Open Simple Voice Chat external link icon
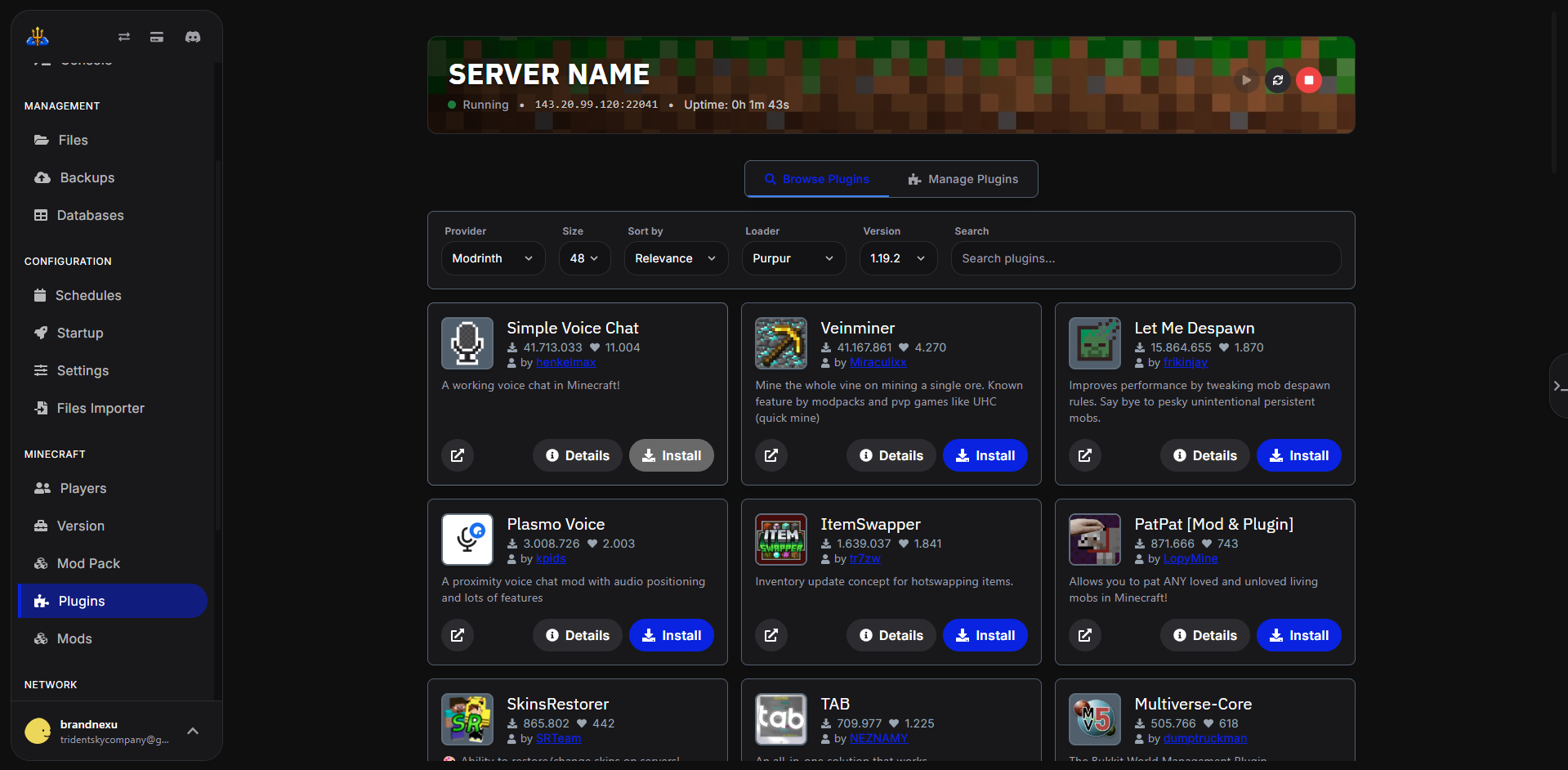 (458, 455)
